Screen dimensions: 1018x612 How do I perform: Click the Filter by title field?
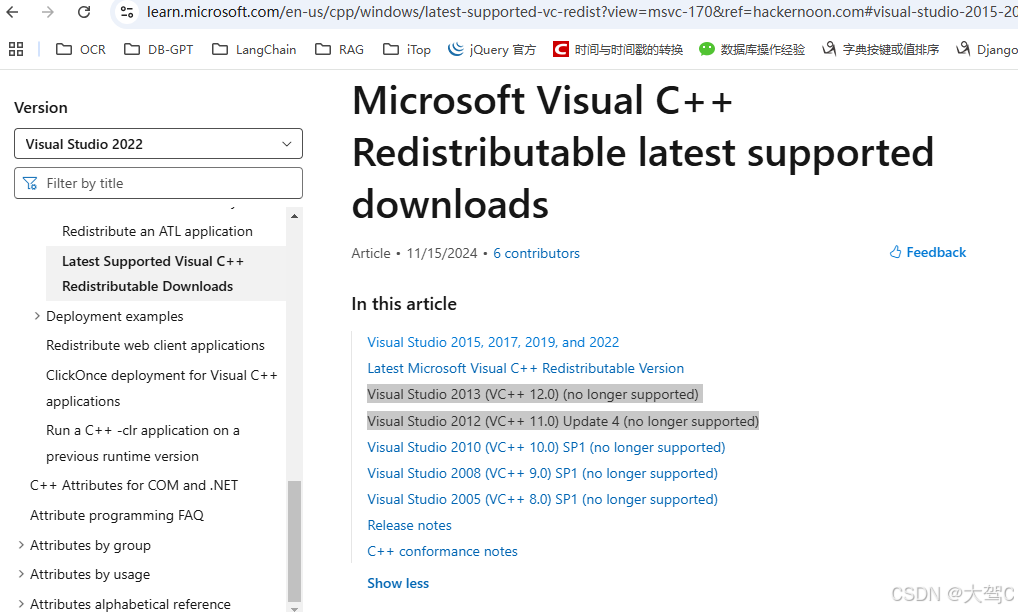pyautogui.click(x=158, y=183)
